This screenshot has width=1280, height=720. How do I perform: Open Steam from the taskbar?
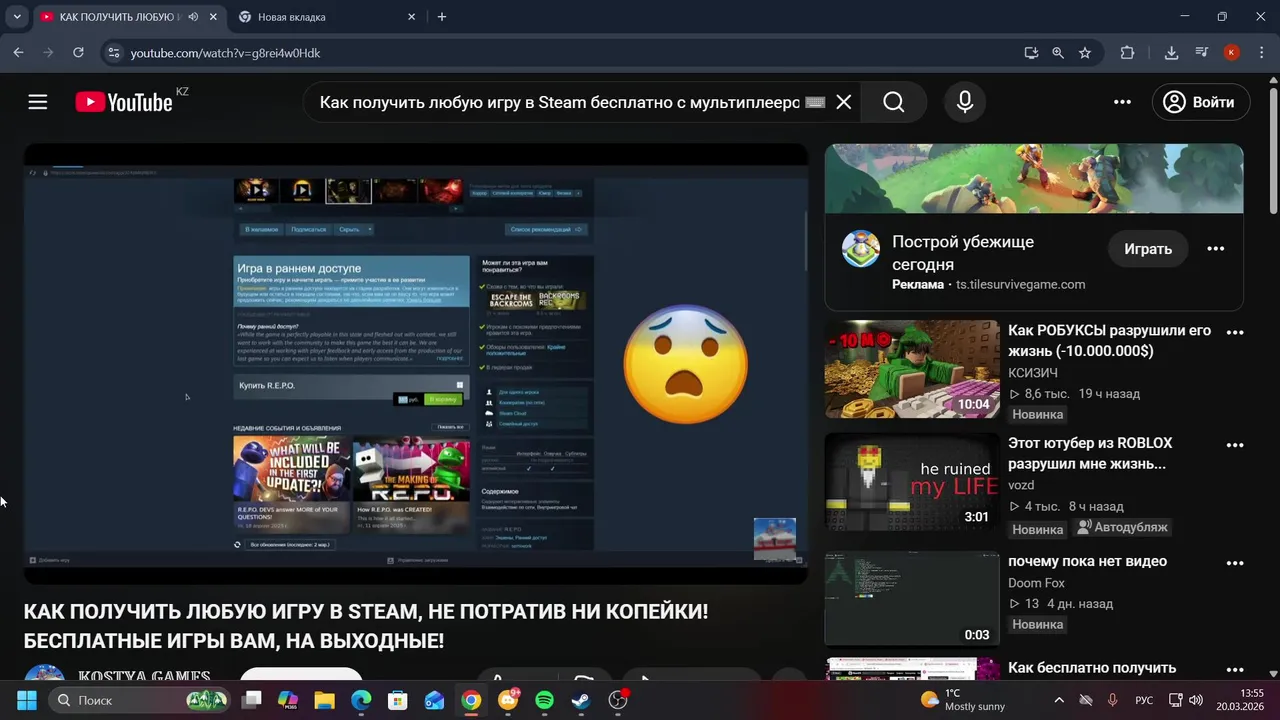(581, 700)
